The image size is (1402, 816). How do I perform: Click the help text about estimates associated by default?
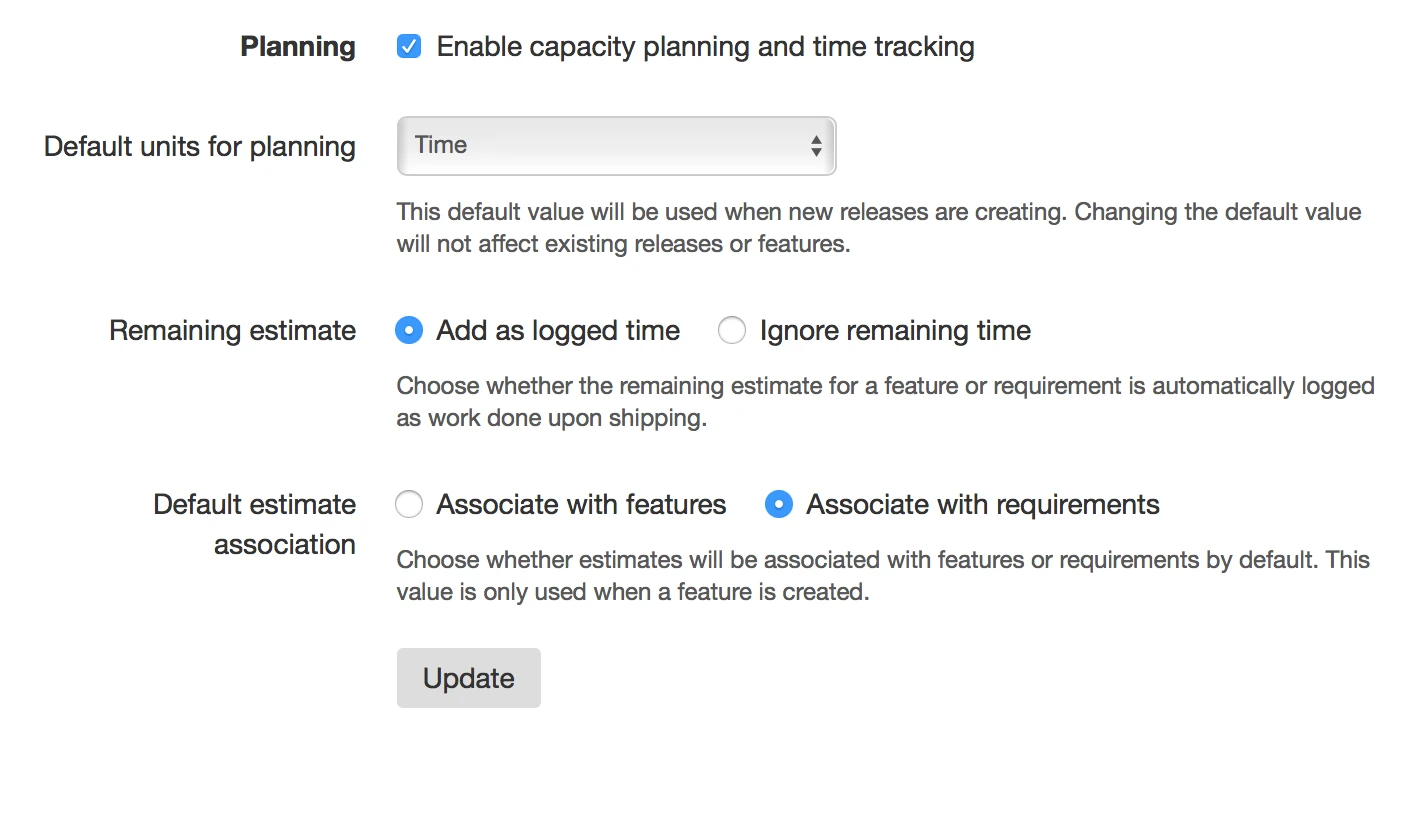click(x=882, y=576)
